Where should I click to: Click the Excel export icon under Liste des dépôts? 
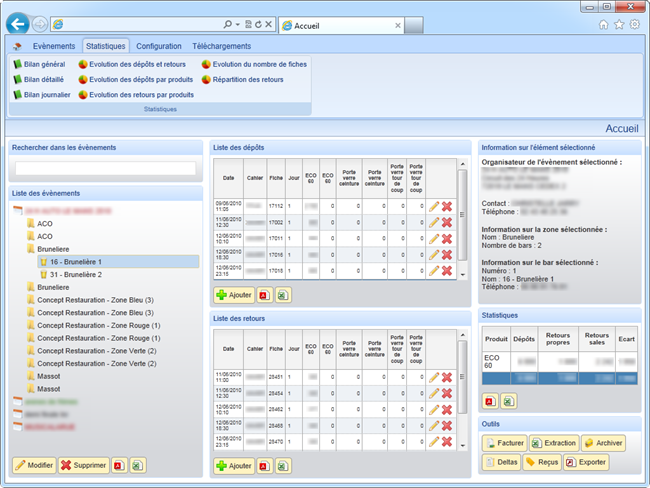pos(283,295)
